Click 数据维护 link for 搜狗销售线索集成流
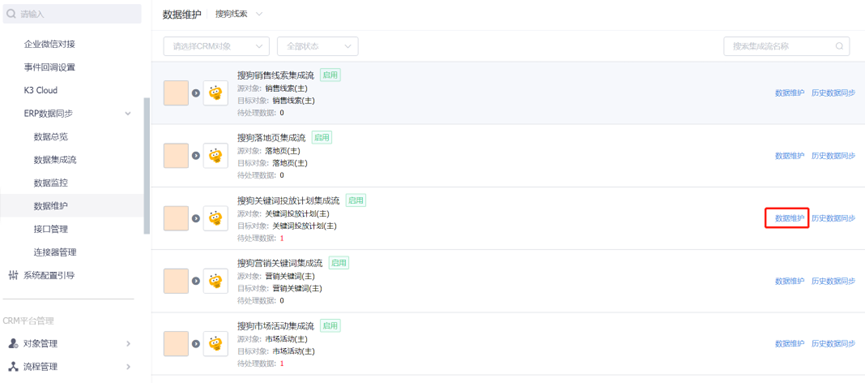The width and height of the screenshot is (865, 383). tap(789, 93)
